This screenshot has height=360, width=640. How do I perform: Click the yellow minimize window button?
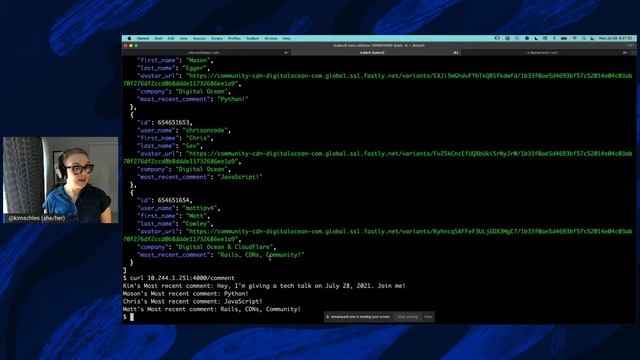pos(131,46)
